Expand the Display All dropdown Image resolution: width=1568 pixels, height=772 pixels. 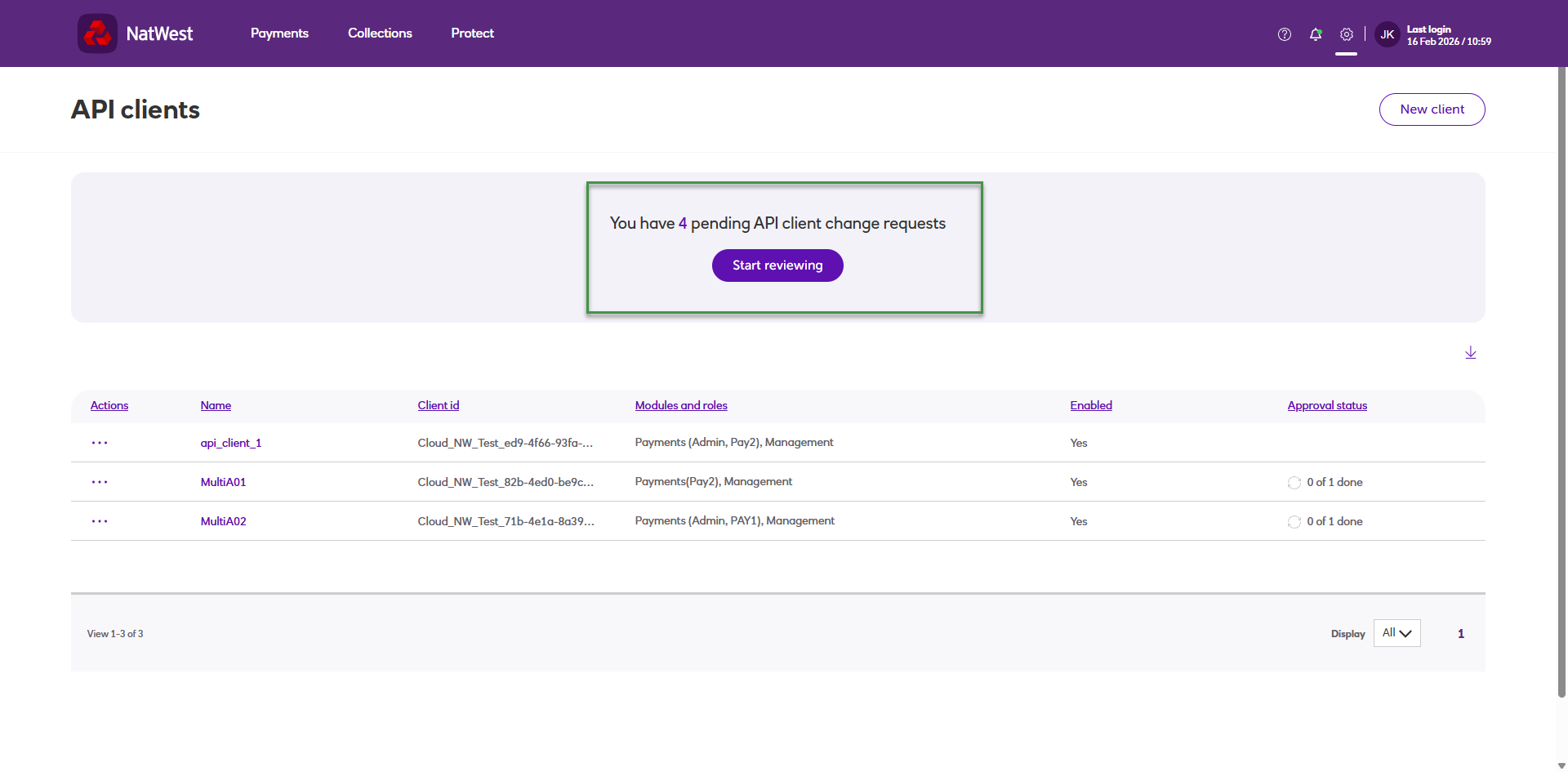[x=1397, y=633]
